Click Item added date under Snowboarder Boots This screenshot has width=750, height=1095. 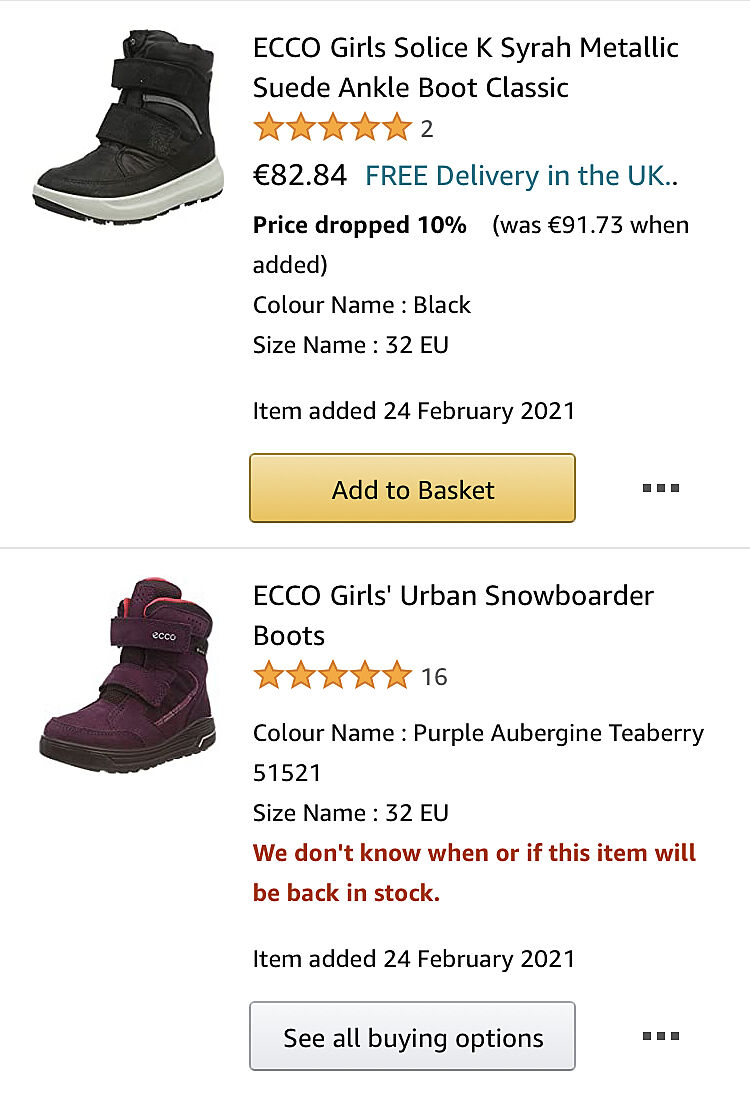[414, 959]
